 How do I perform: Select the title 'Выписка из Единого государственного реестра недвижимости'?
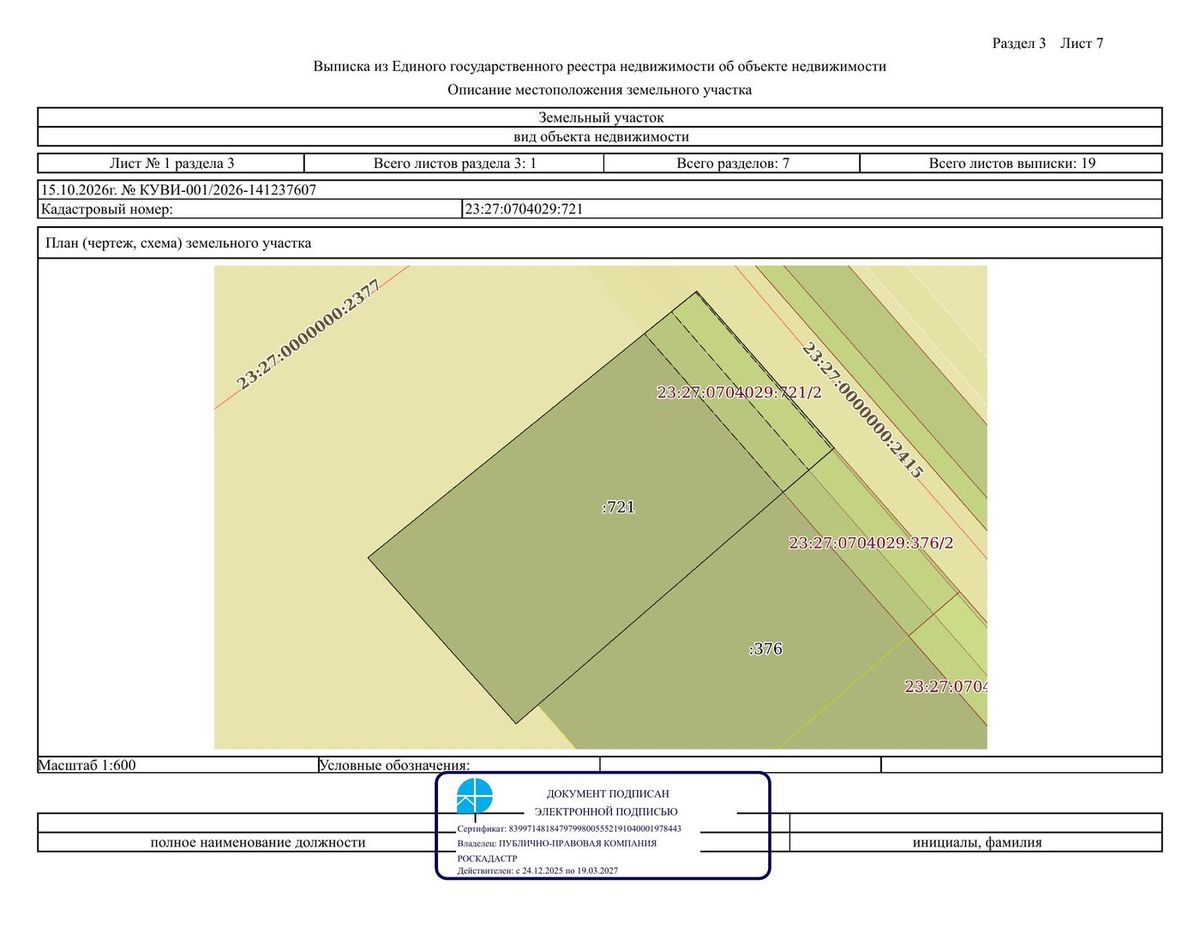(599, 66)
